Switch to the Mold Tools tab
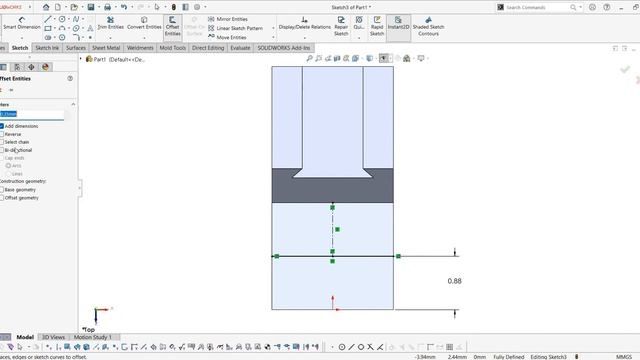640x360 pixels. click(x=173, y=48)
